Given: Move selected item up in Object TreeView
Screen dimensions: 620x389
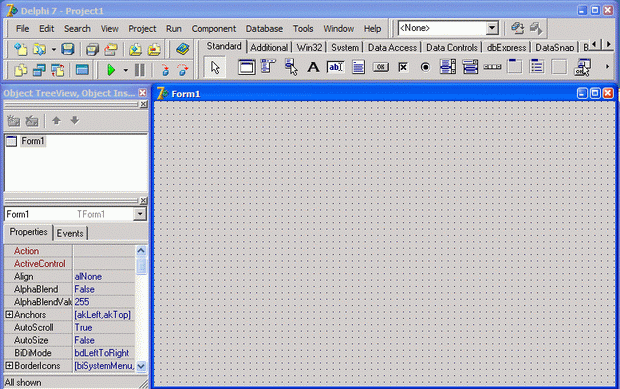Looking at the screenshot, I should pos(57,121).
